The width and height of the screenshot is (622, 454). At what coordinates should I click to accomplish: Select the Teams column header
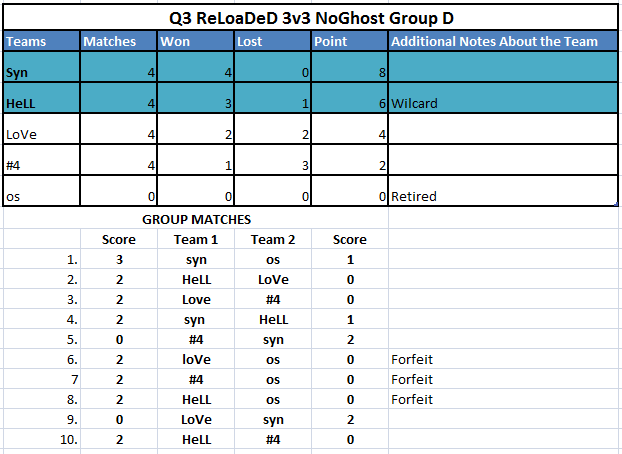41,42
